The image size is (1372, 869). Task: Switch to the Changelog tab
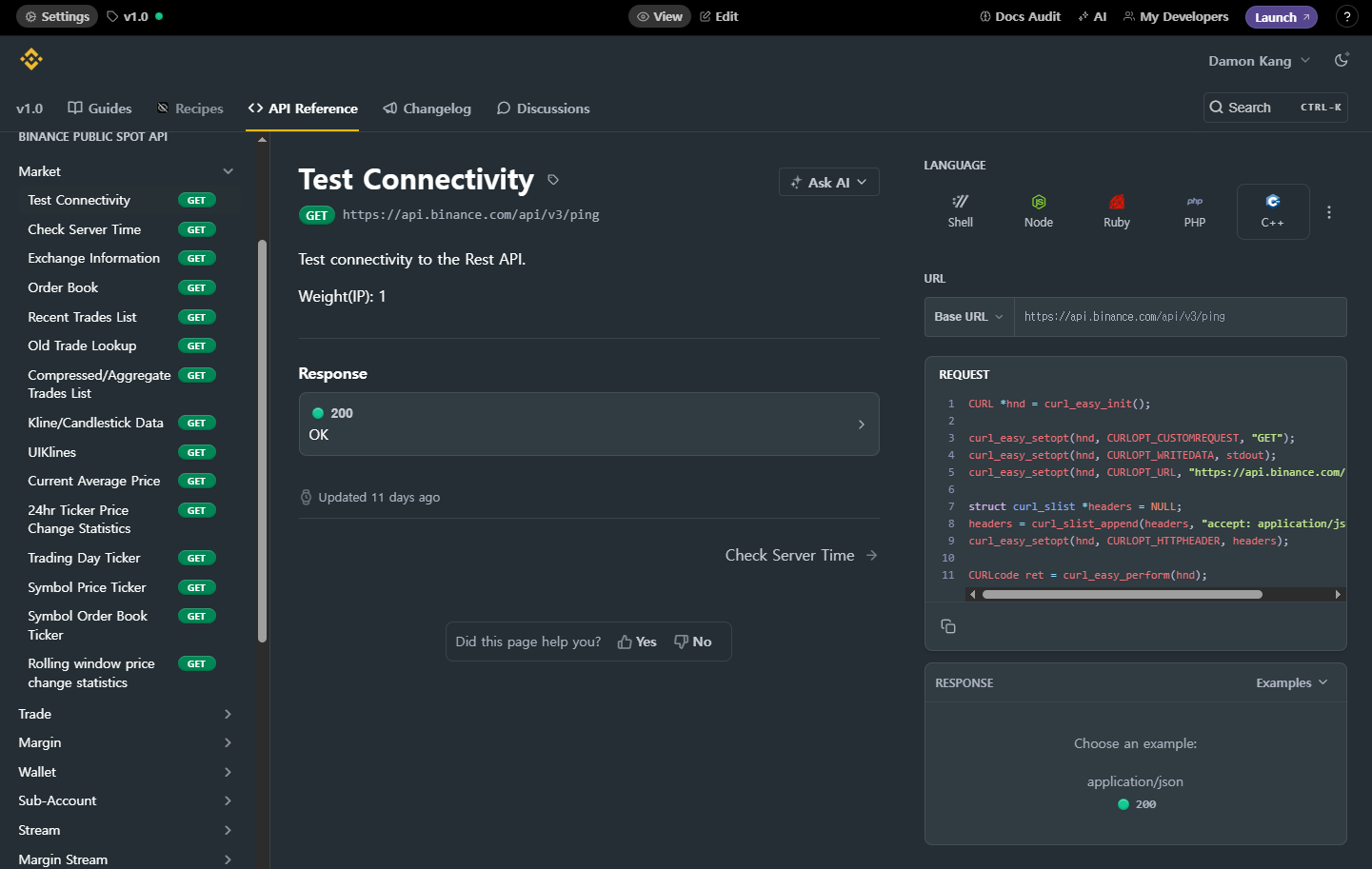point(427,109)
